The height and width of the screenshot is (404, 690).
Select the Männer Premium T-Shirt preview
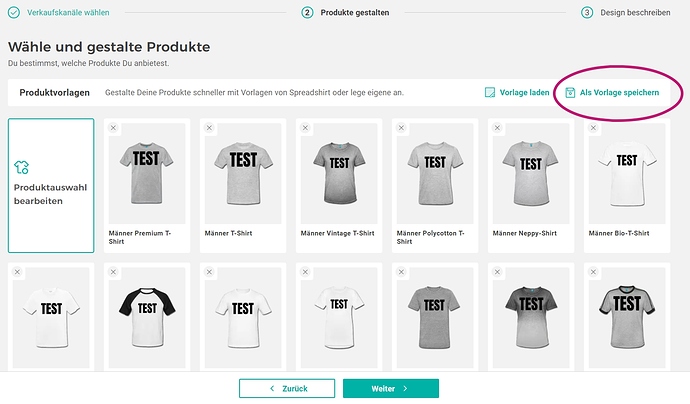pos(147,170)
